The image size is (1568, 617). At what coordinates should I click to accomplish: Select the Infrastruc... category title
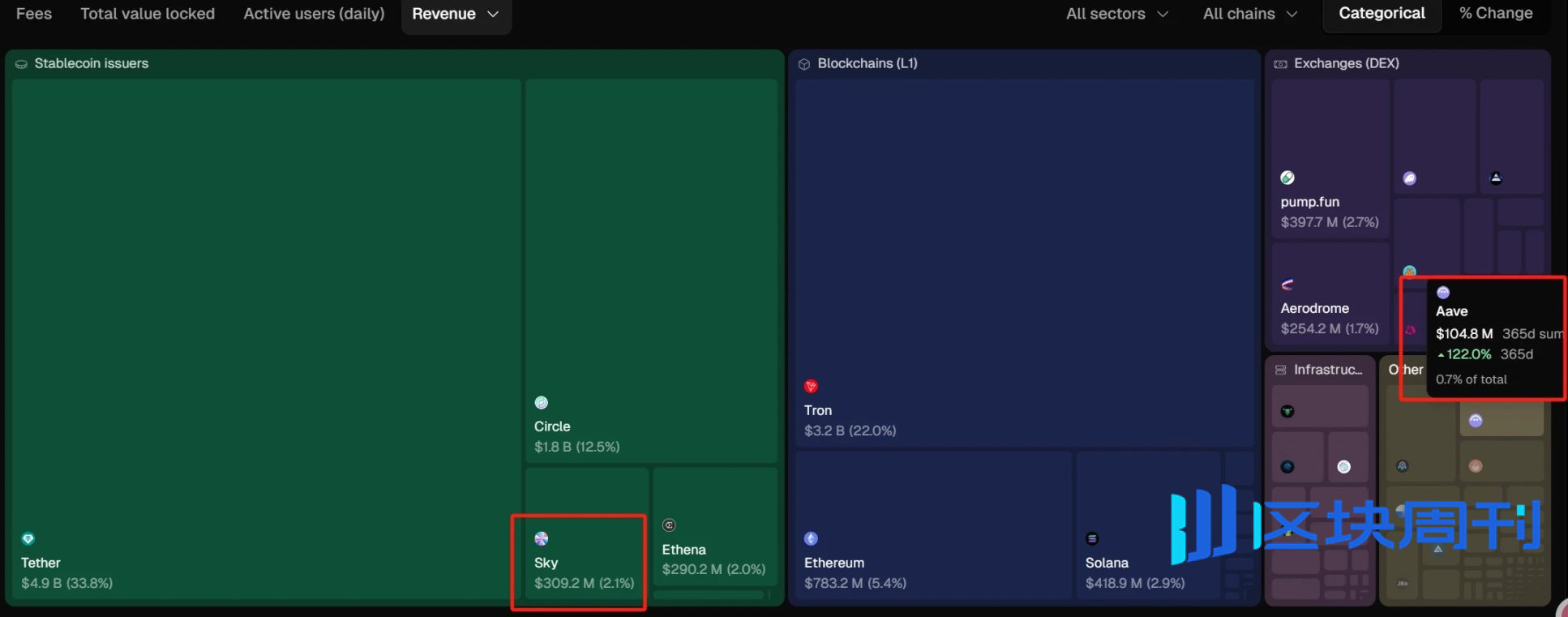pos(1328,370)
